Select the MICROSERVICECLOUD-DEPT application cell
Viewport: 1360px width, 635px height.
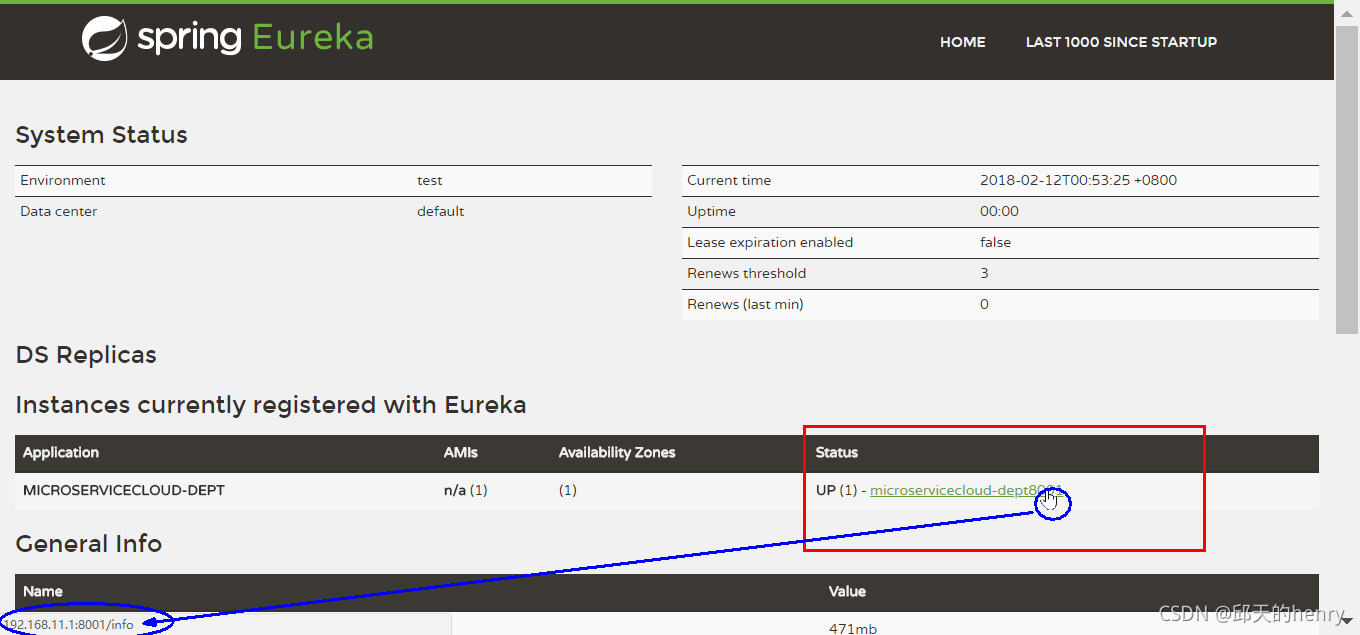coord(124,491)
